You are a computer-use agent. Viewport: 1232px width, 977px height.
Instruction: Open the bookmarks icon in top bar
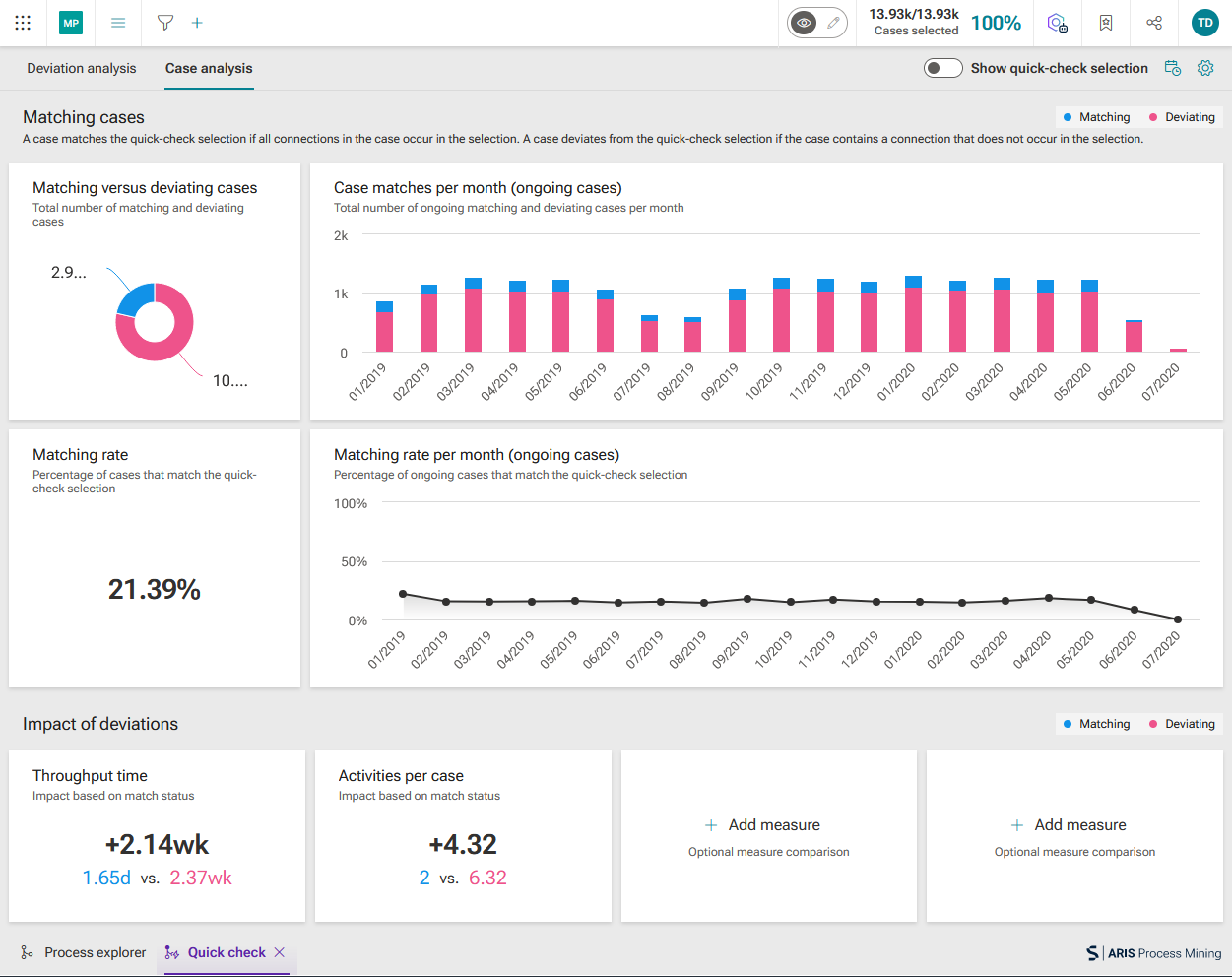tap(1106, 23)
